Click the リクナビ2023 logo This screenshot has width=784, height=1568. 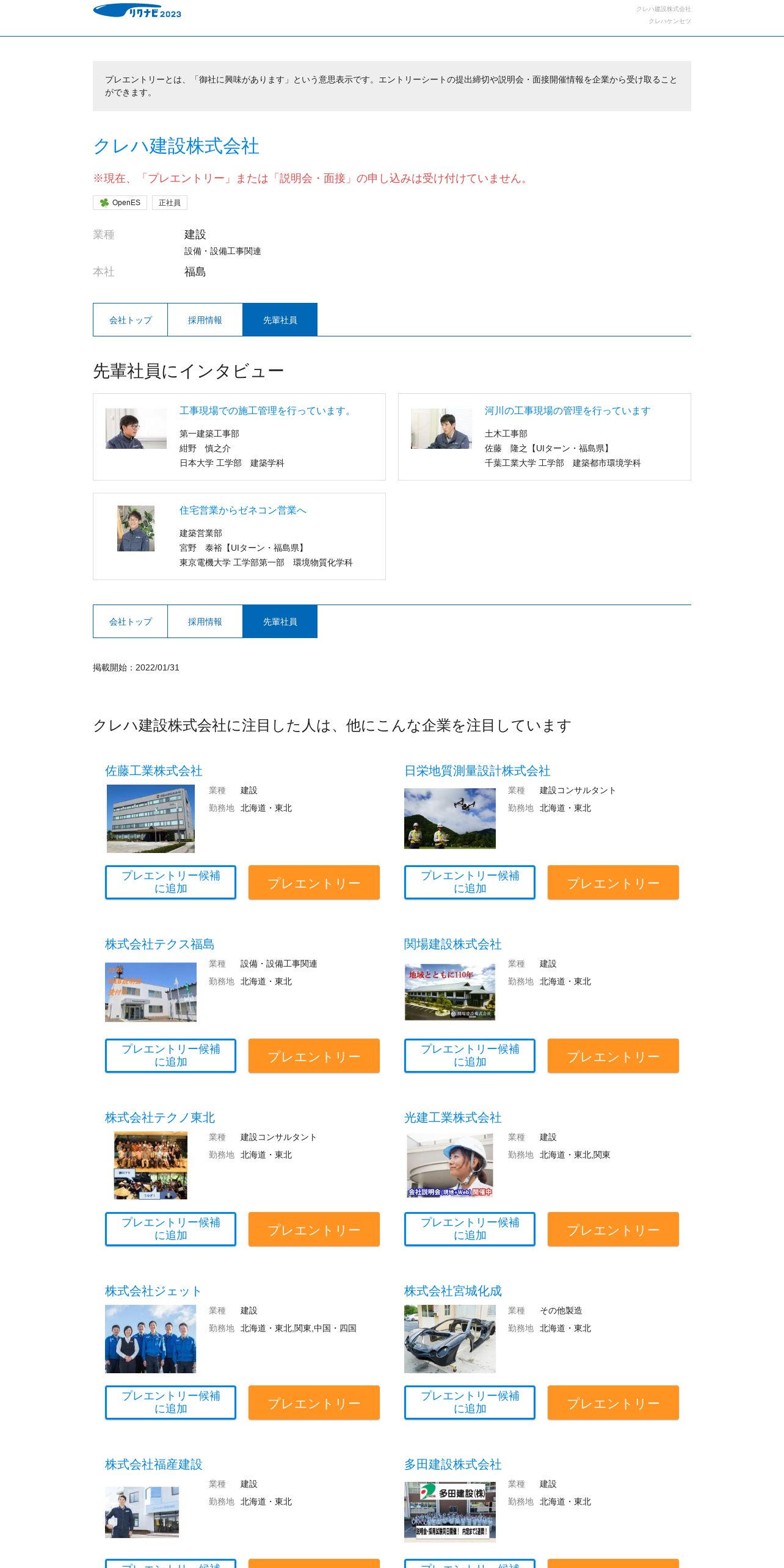tap(137, 11)
